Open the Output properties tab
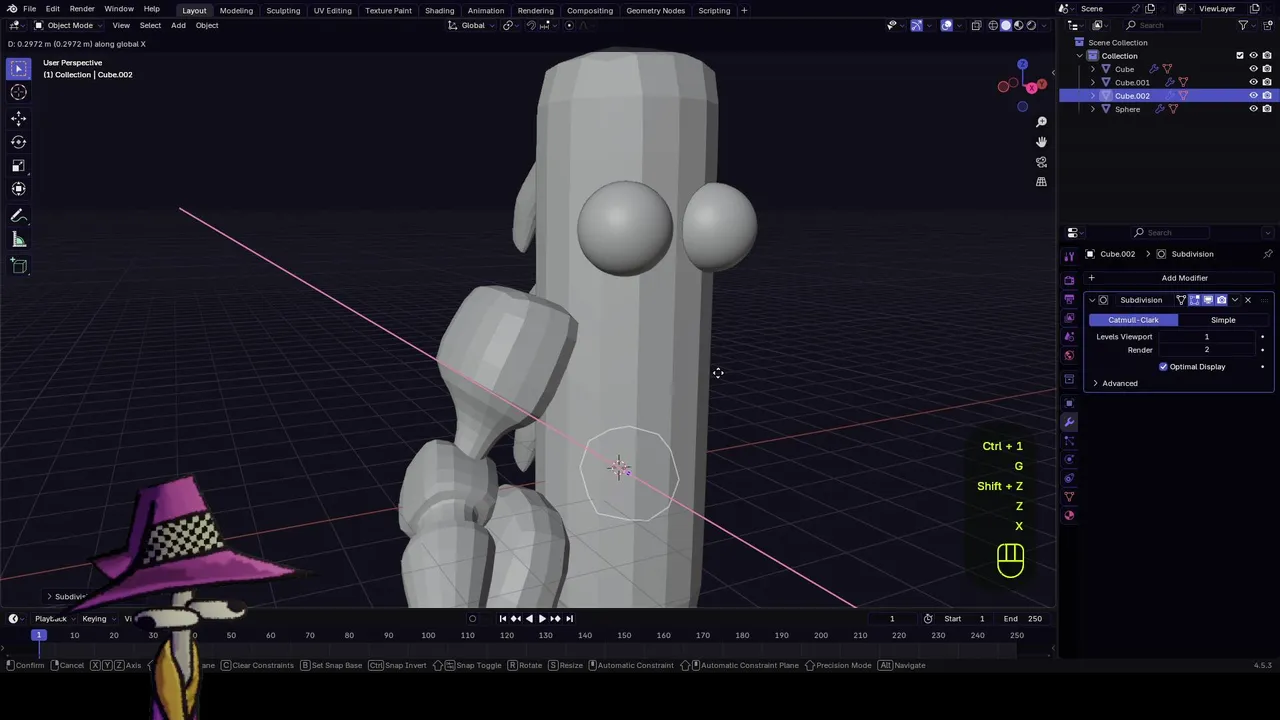Image resolution: width=1280 pixels, height=720 pixels. 1069,299
